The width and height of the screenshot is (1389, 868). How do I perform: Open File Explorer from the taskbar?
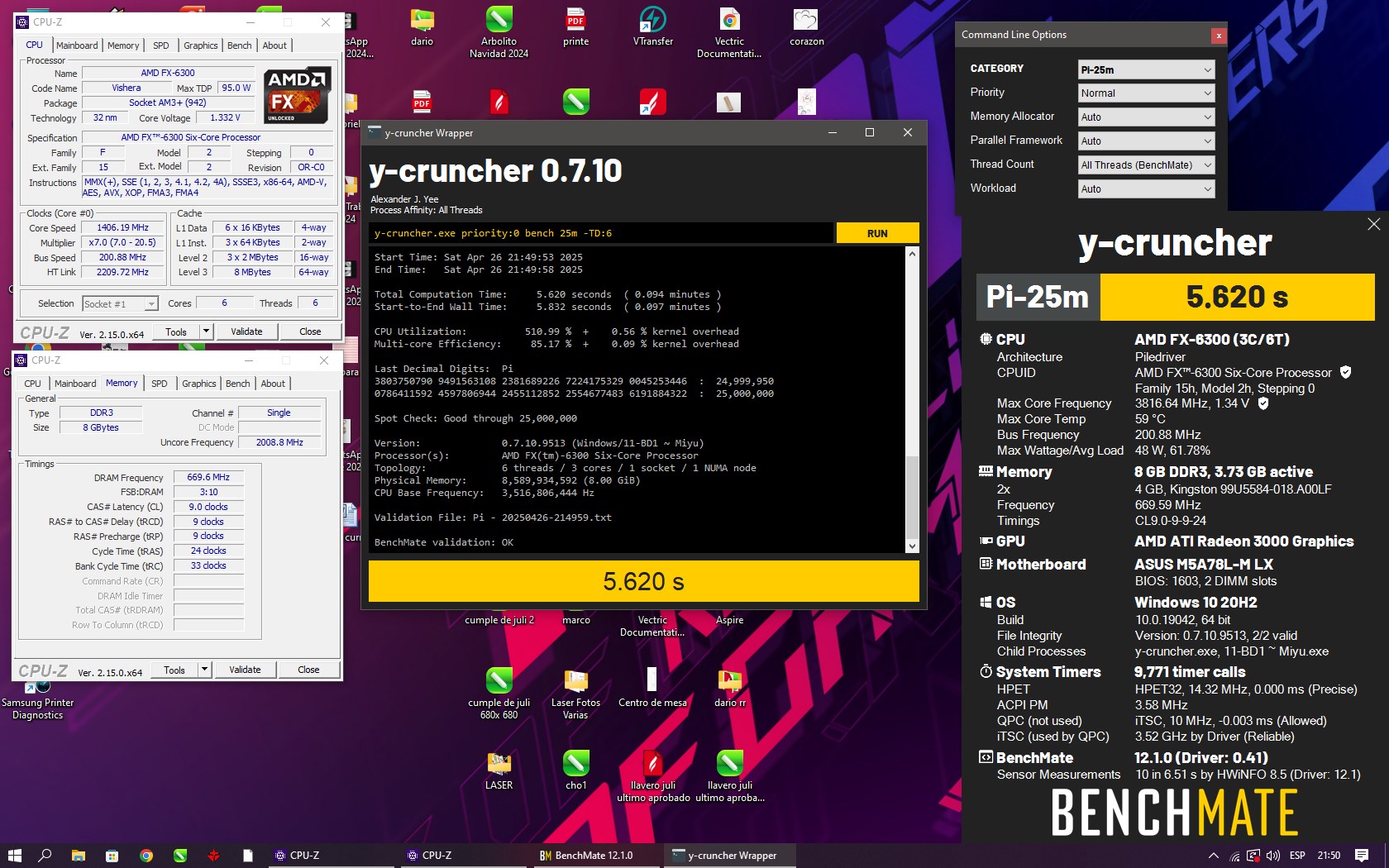[79, 856]
